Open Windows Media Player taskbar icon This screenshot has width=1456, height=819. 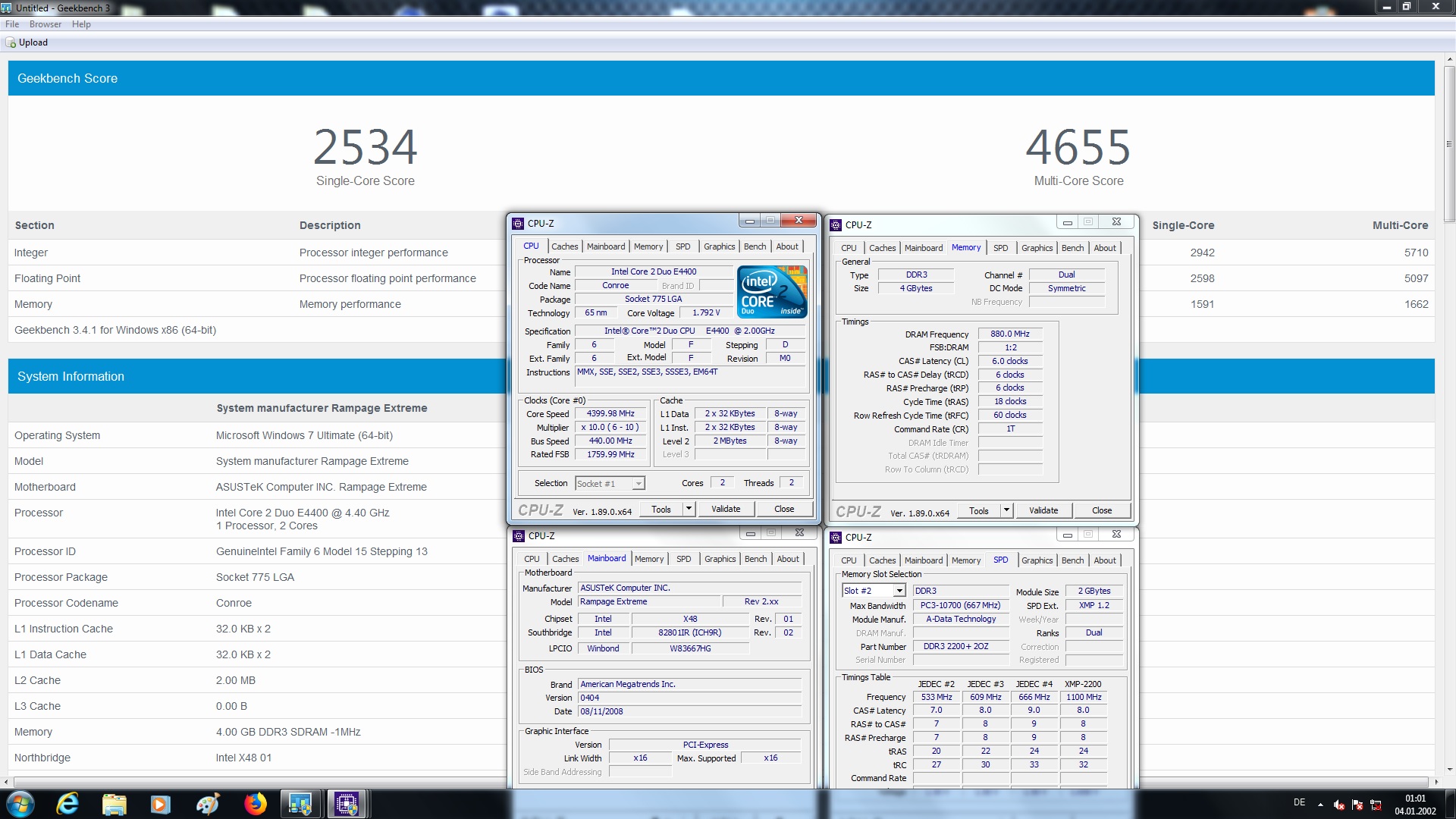tap(161, 804)
